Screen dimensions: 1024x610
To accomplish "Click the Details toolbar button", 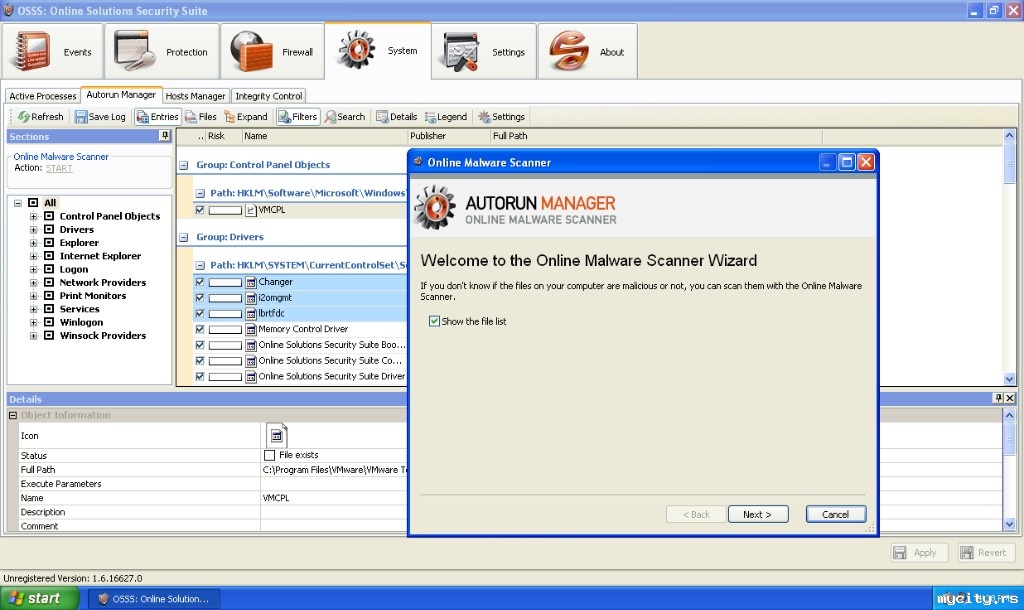I will [396, 116].
